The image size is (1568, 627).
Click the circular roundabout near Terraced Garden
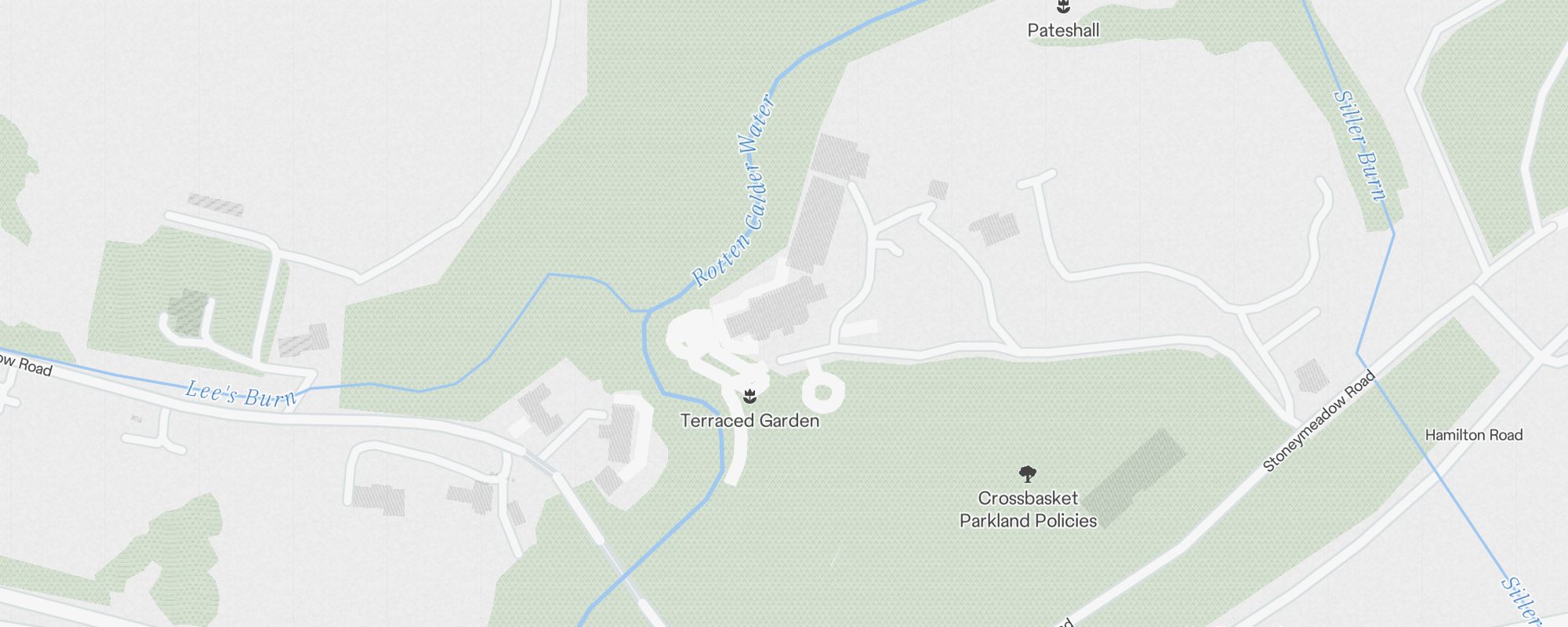point(822,391)
